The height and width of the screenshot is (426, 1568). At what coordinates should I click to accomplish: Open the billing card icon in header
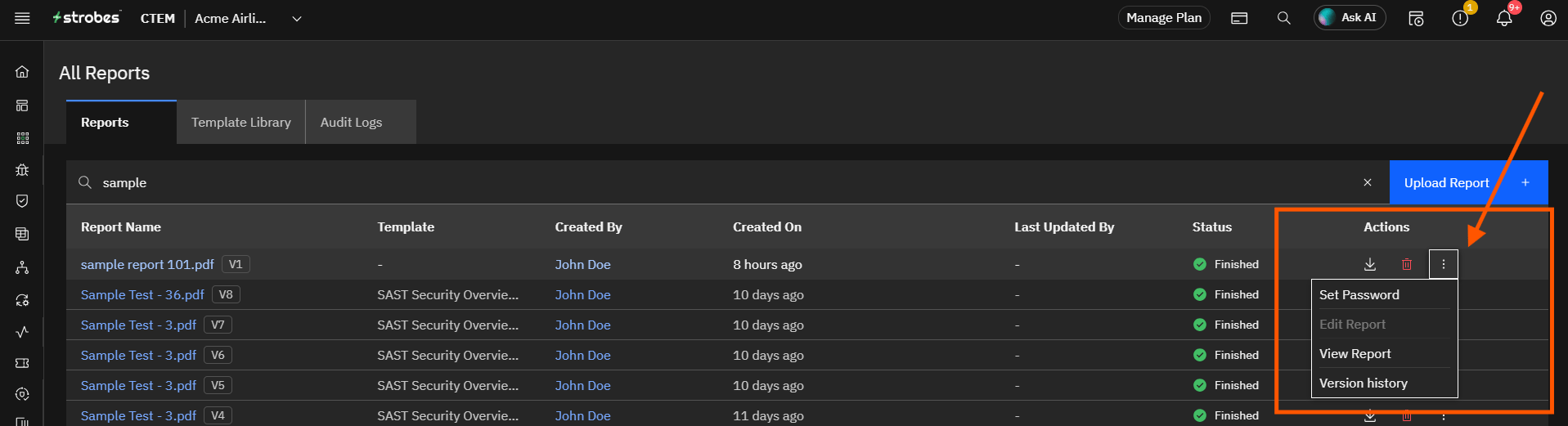(x=1239, y=18)
